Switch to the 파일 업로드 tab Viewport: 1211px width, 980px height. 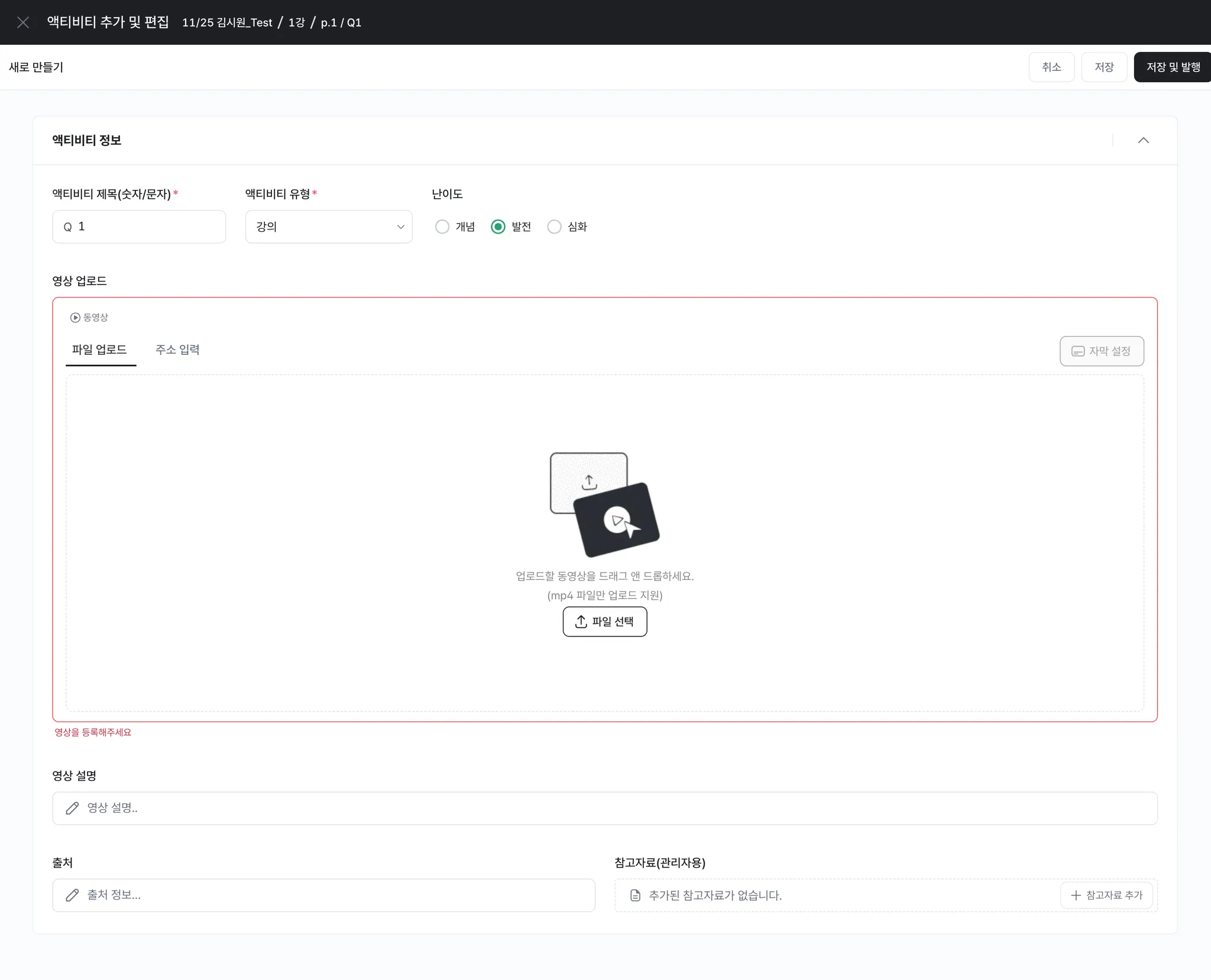99,350
